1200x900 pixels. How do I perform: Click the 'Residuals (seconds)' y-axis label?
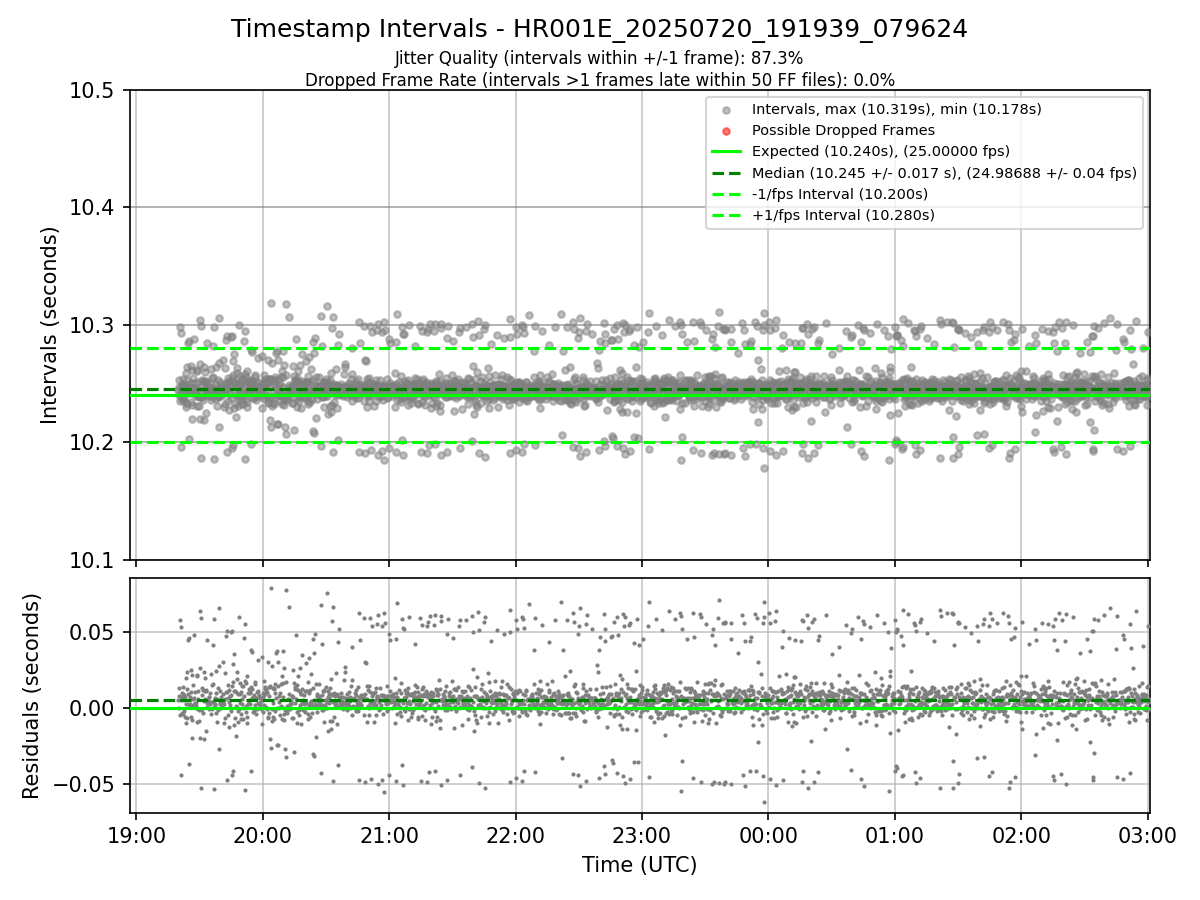click(32, 696)
